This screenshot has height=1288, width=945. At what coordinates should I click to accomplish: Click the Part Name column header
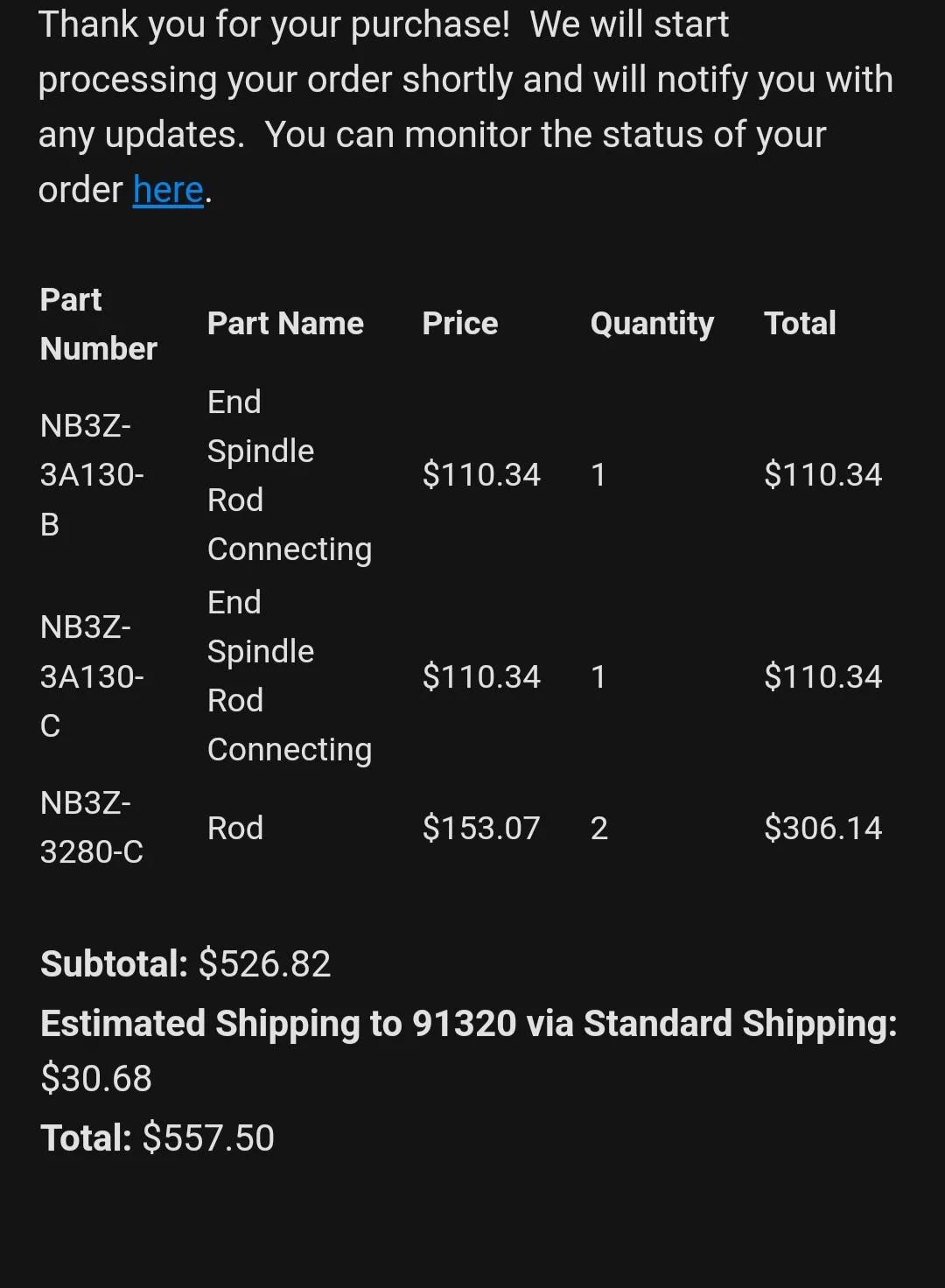pyautogui.click(x=285, y=324)
